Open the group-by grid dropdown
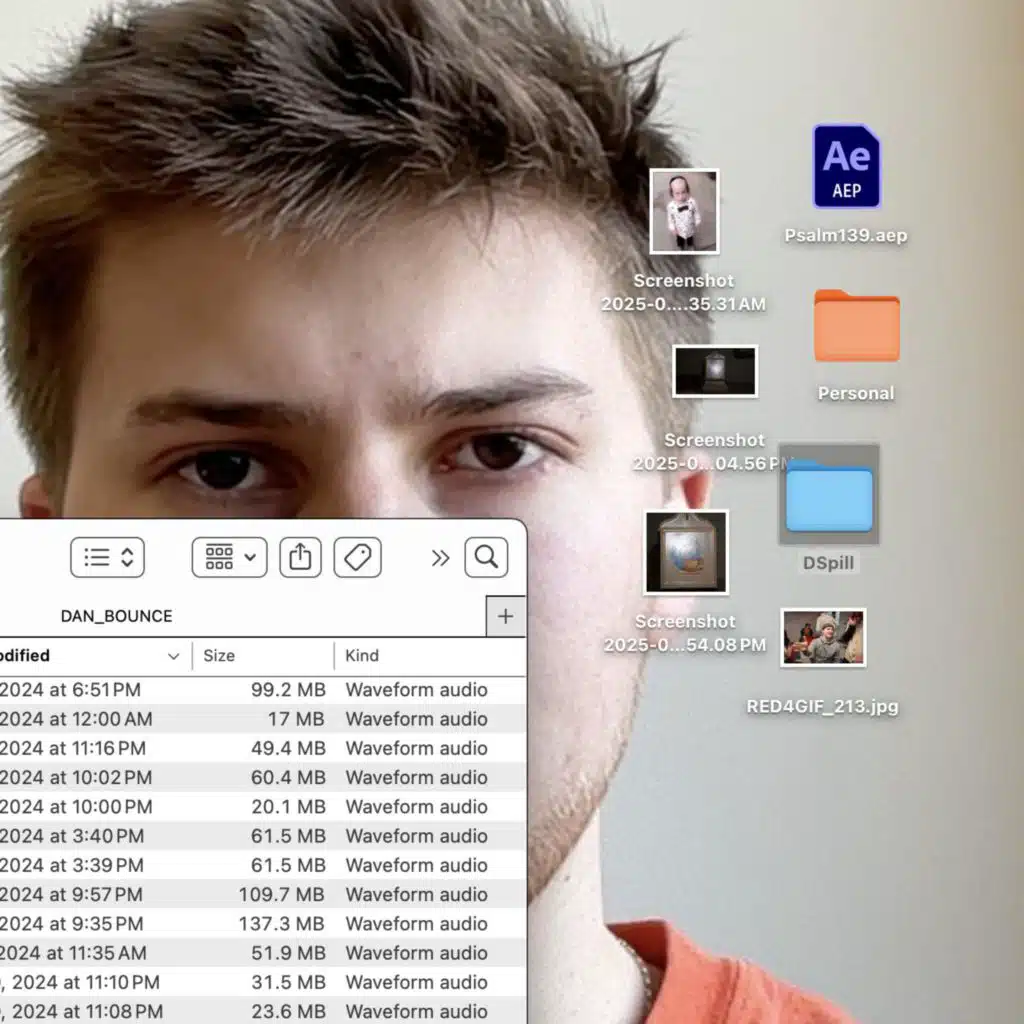 [x=229, y=558]
